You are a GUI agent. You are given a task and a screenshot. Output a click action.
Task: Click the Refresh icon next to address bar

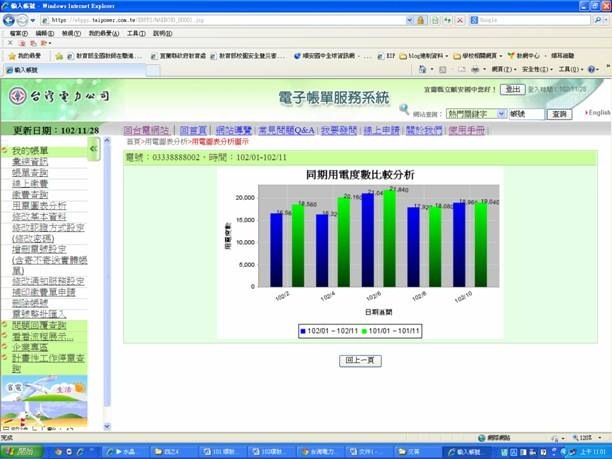[x=448, y=20]
